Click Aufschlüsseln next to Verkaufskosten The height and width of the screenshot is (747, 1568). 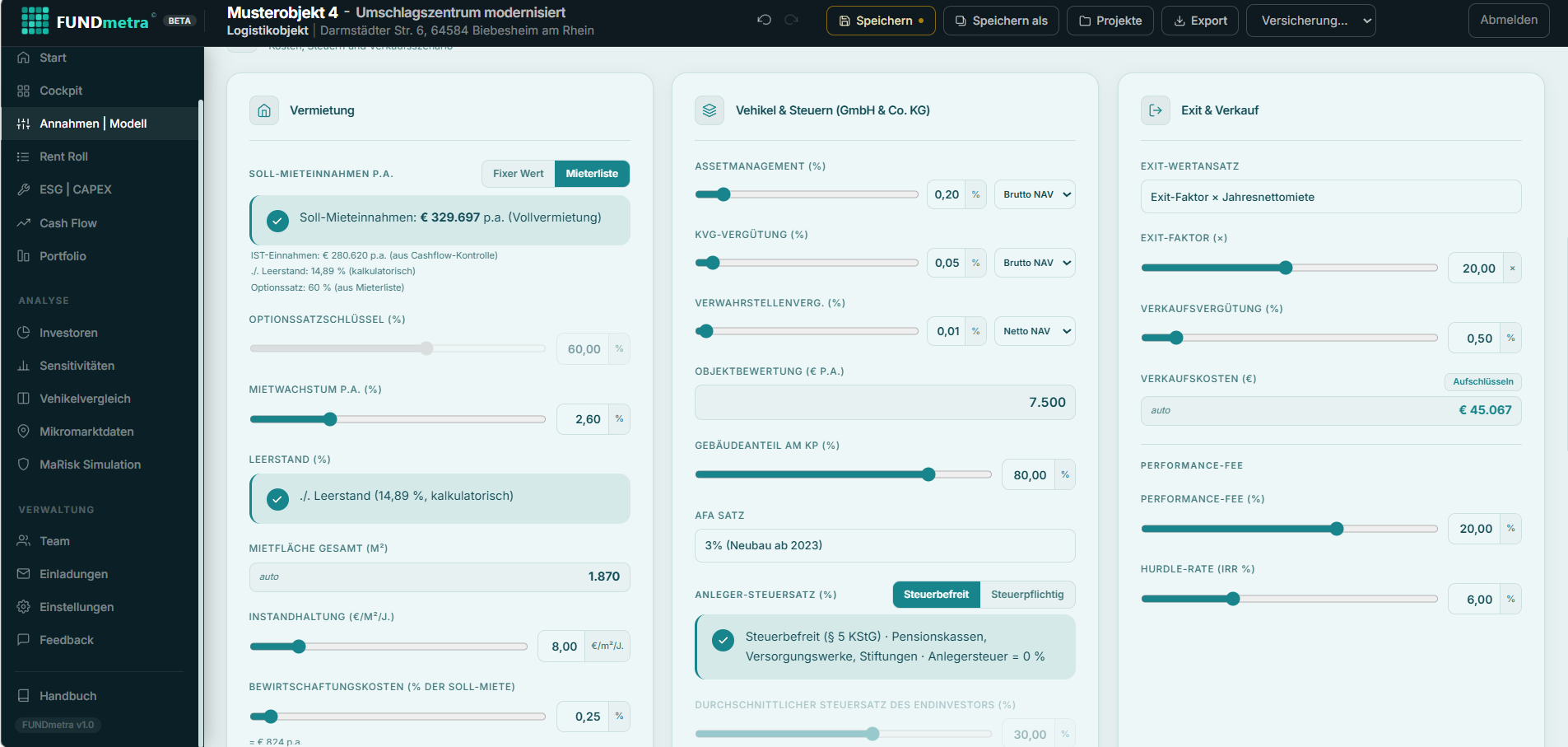click(1483, 381)
